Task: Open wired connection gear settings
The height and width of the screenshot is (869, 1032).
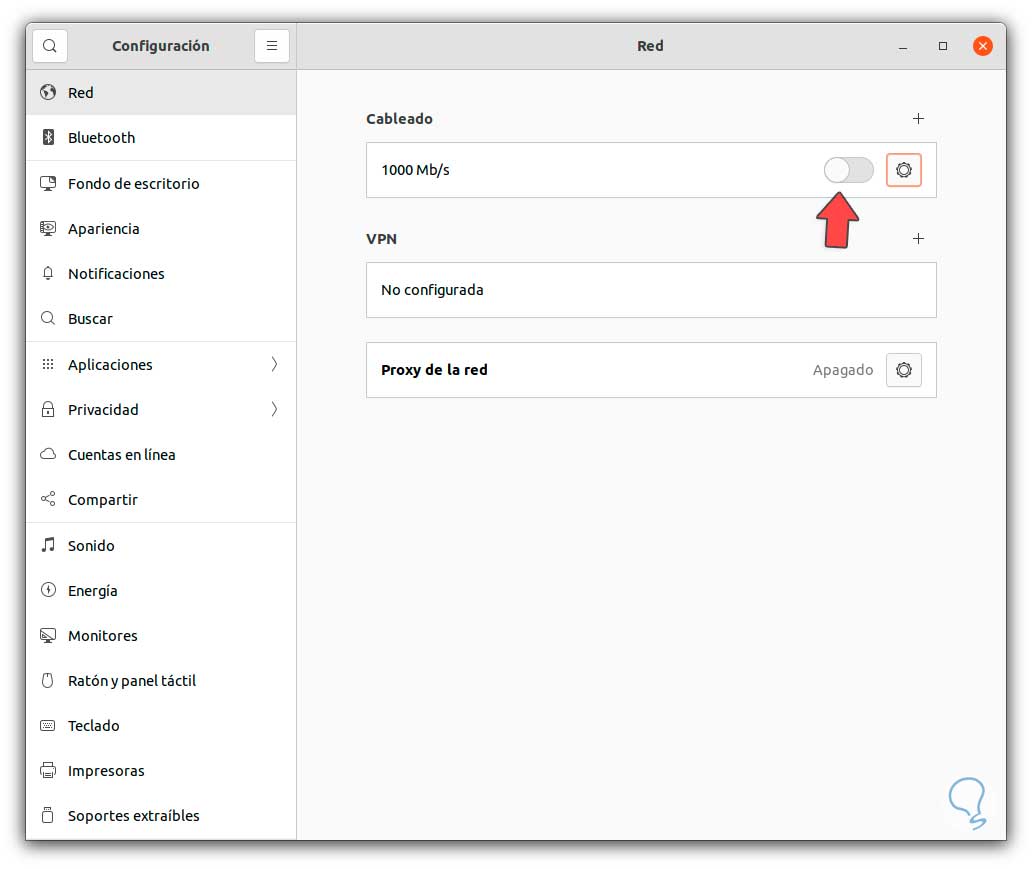Action: [x=904, y=170]
